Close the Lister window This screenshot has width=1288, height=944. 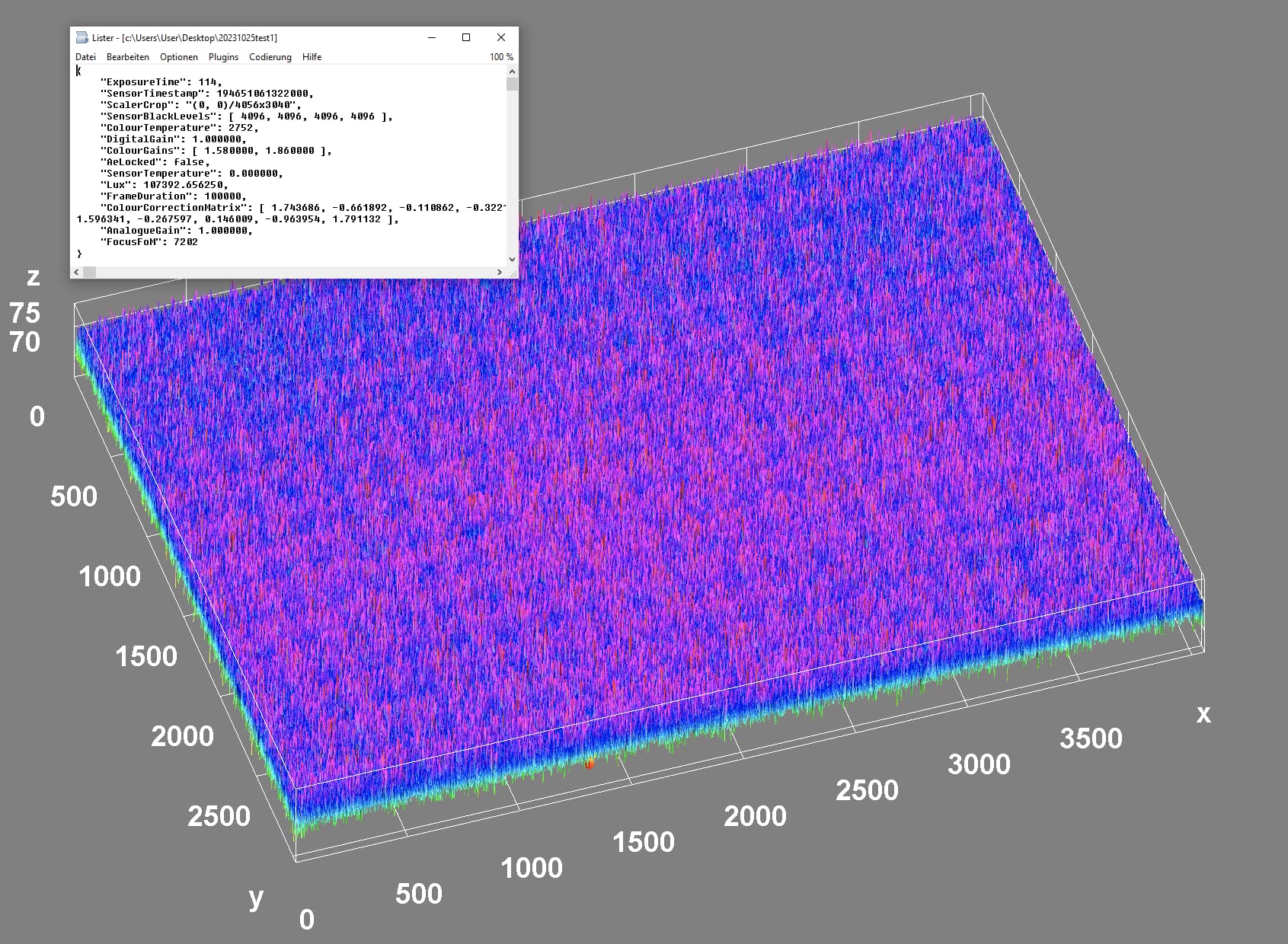(x=501, y=37)
